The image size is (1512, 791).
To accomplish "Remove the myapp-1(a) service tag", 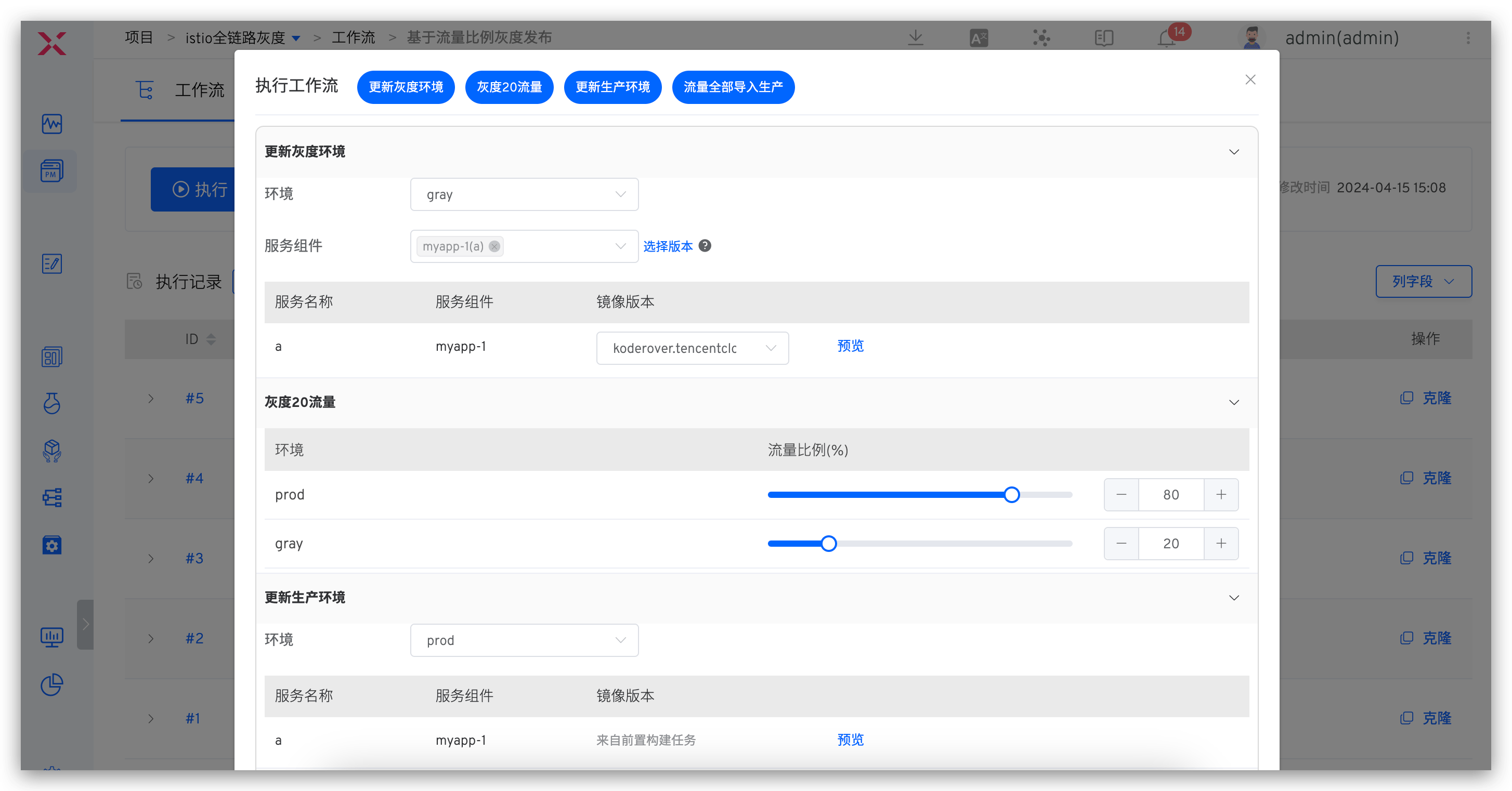I will [494, 246].
